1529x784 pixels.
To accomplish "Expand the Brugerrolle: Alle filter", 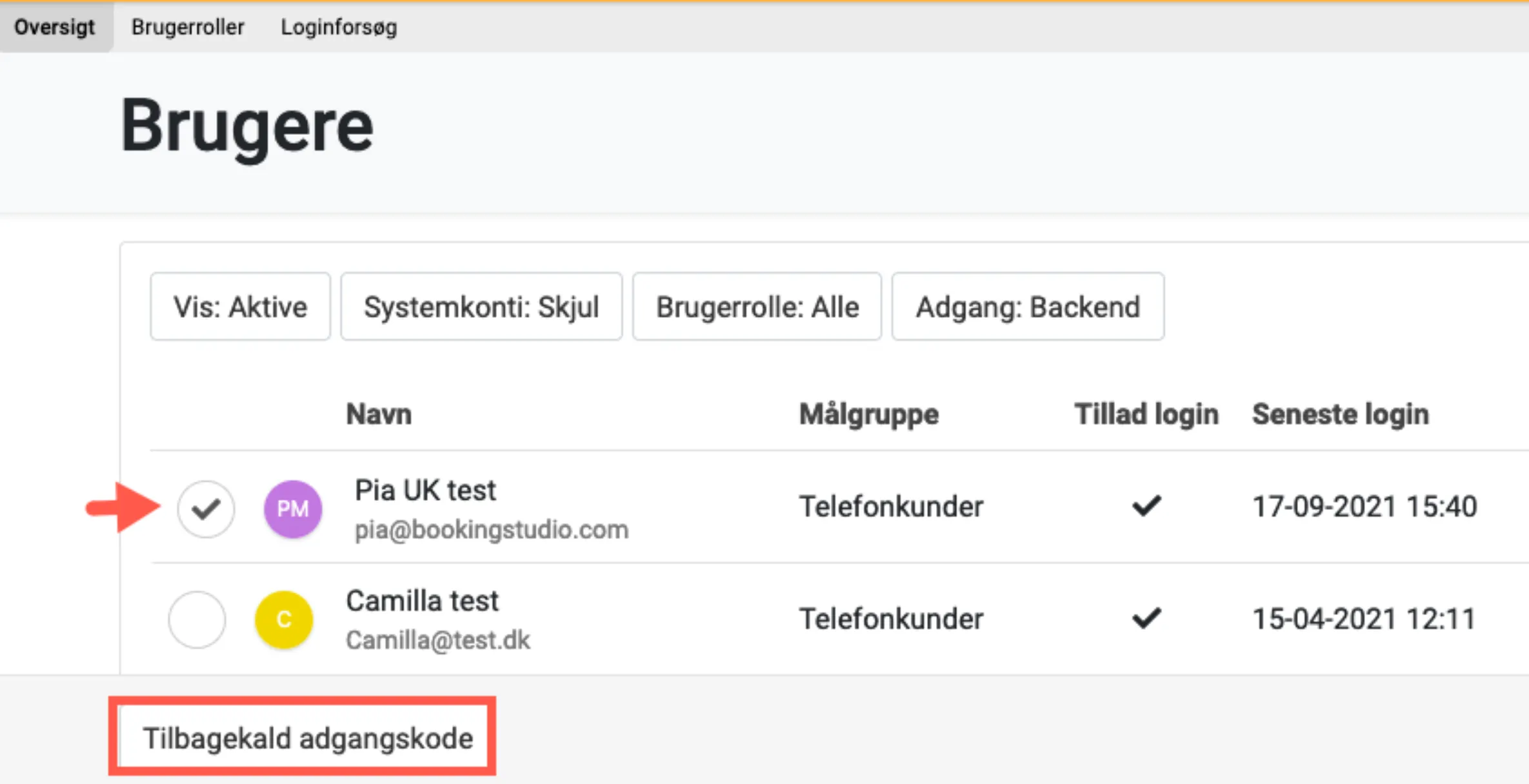I will pyautogui.click(x=757, y=306).
